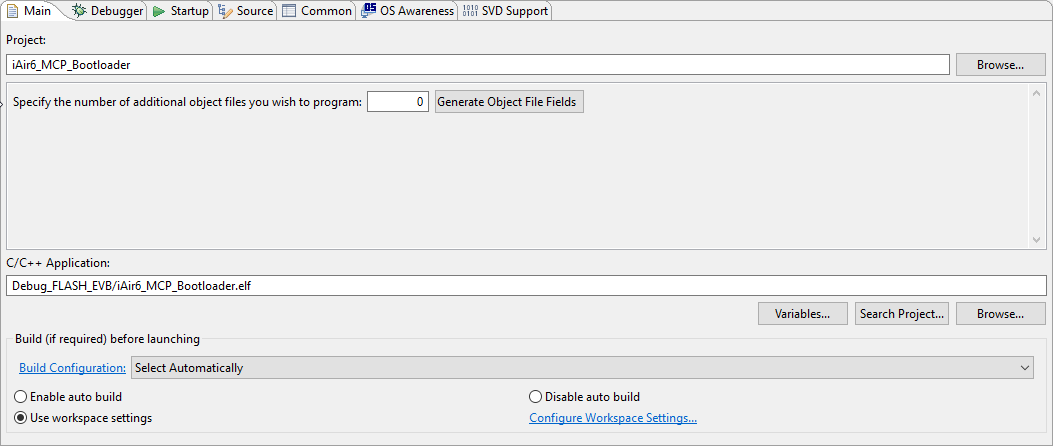Select Enable auto build option

21,397
